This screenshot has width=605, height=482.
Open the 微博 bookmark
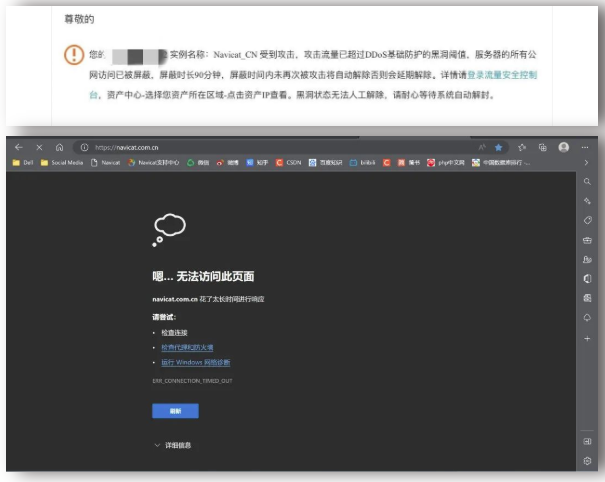[x=227, y=163]
